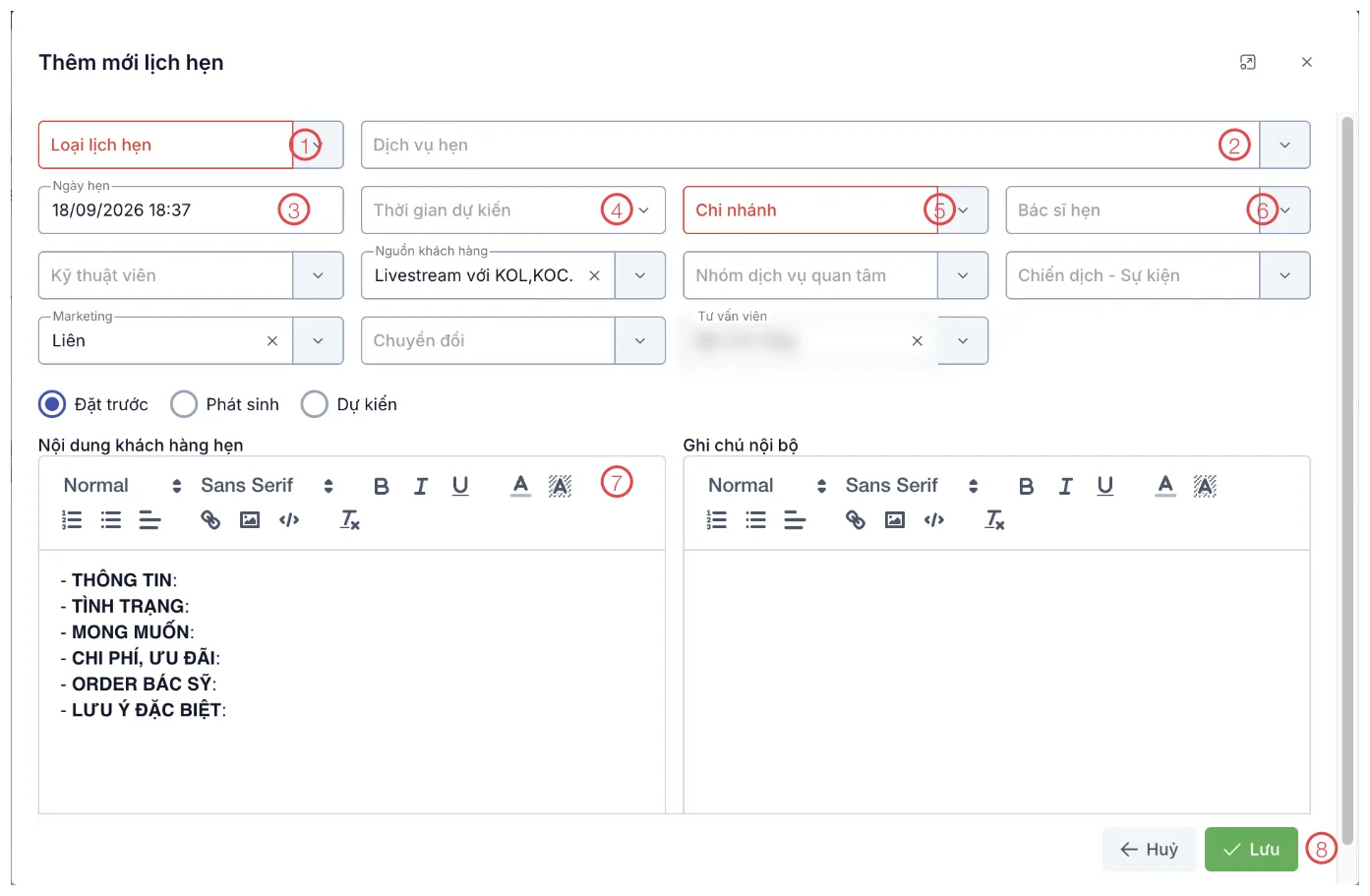Image resolution: width=1370 pixels, height=896 pixels.
Task: Toggle italic in internal notes editor
Action: tap(1066, 486)
